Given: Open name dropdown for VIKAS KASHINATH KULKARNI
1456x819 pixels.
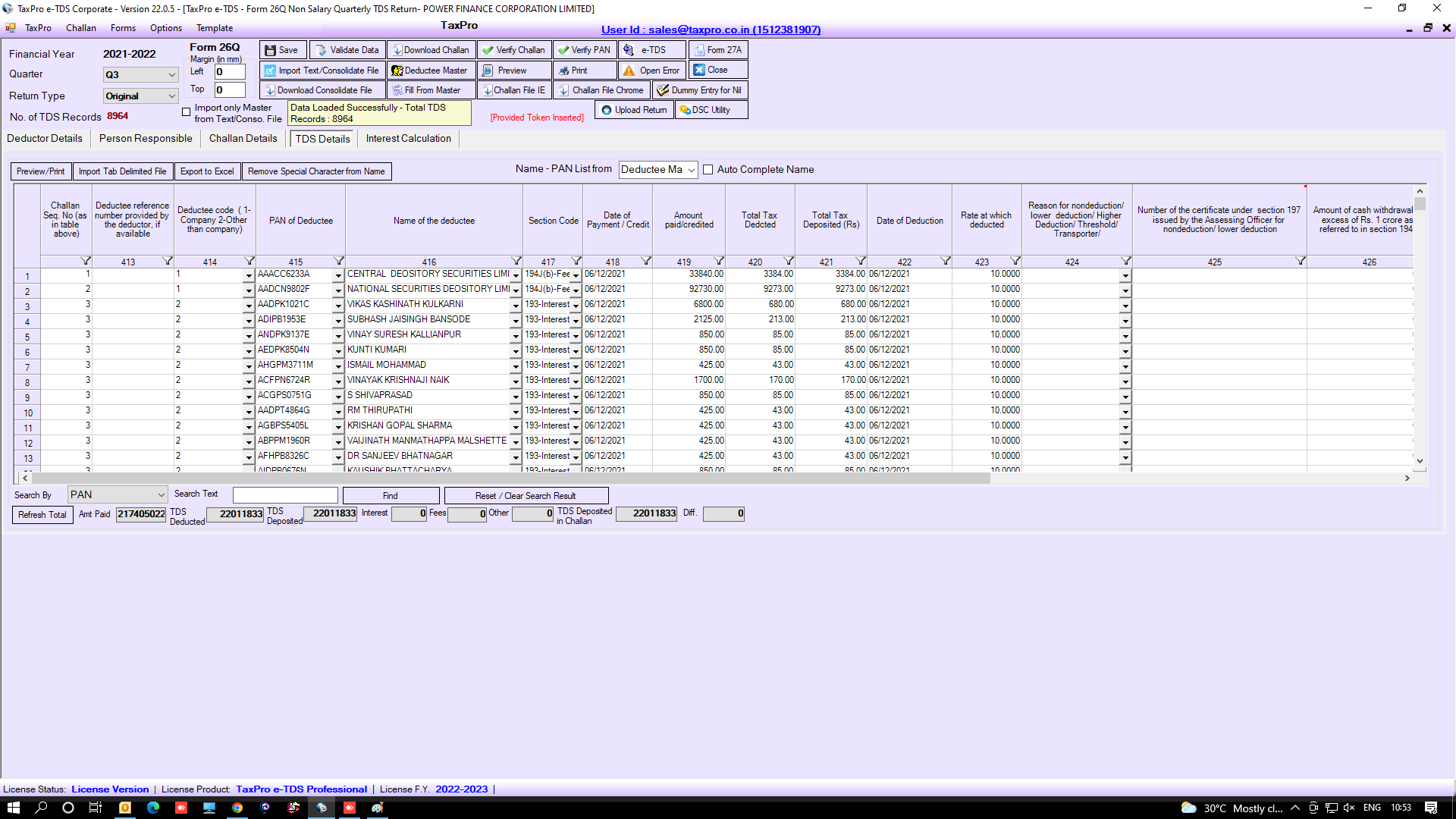Looking at the screenshot, I should coord(516,305).
